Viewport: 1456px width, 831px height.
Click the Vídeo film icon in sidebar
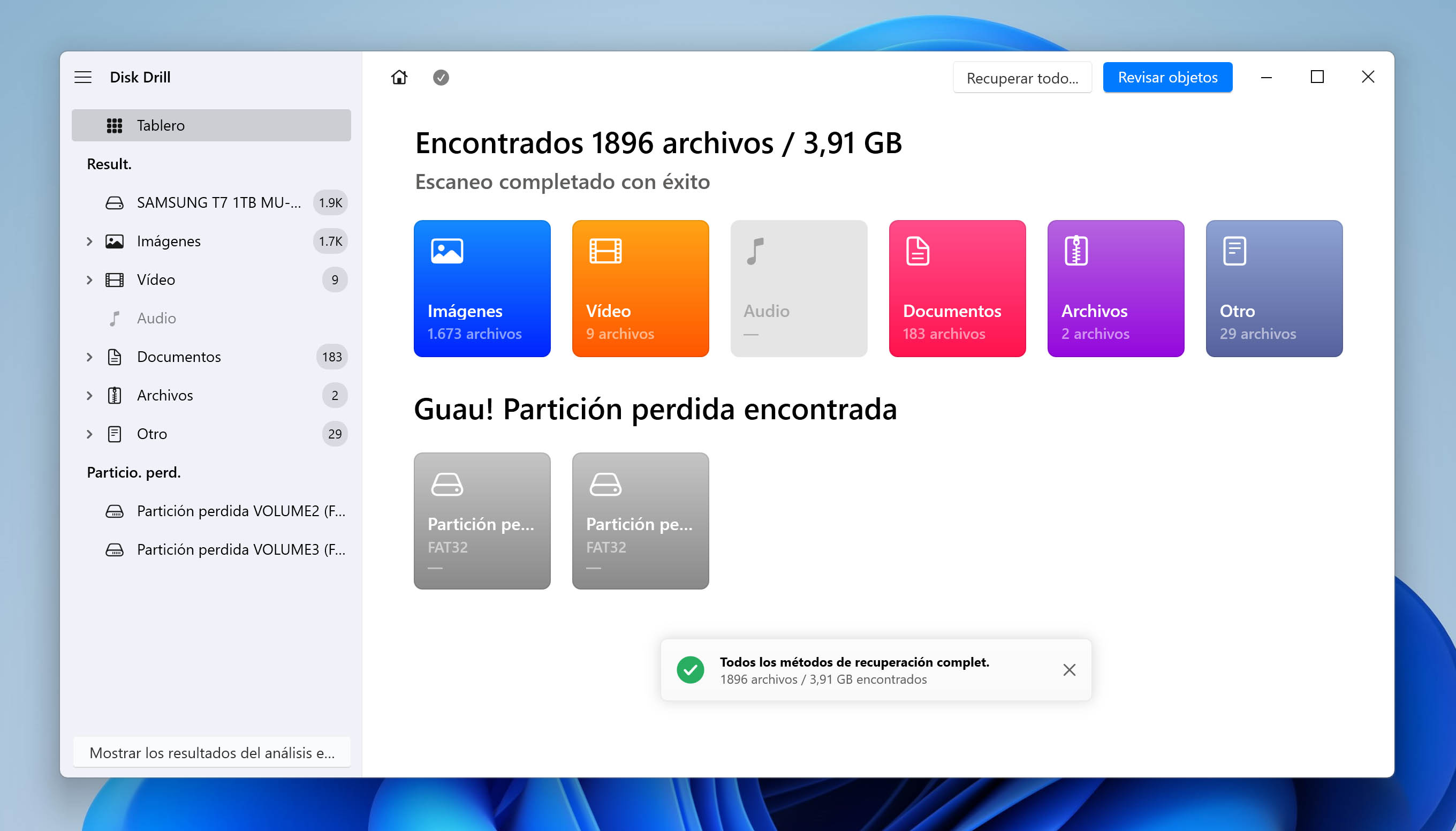115,279
